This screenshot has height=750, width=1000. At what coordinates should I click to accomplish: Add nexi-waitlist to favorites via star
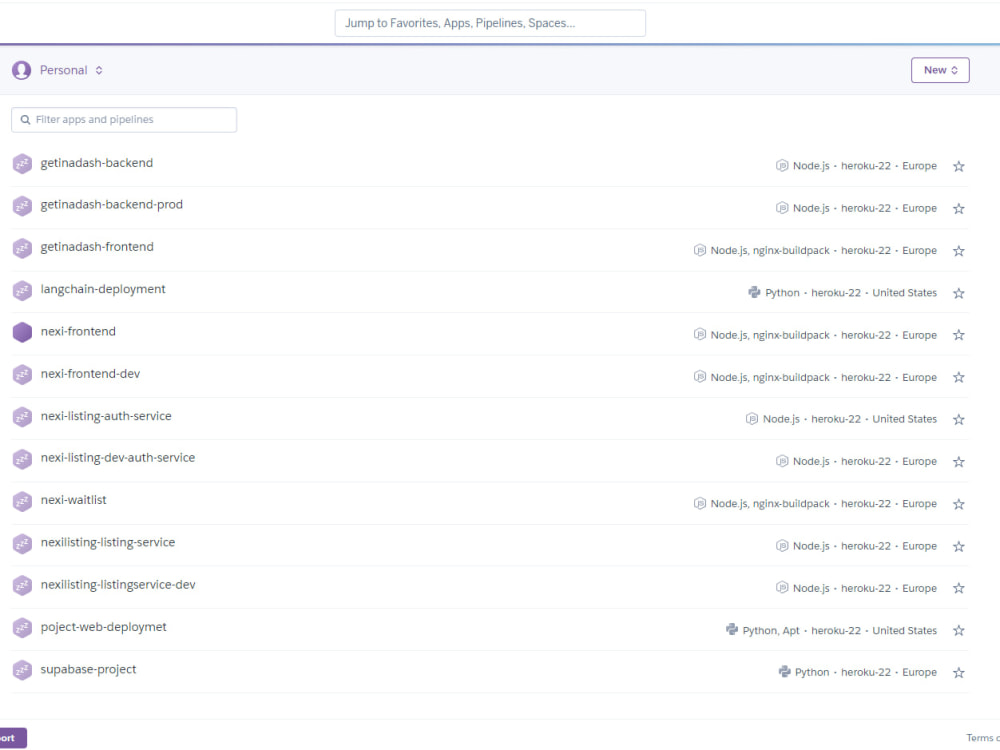click(x=959, y=504)
